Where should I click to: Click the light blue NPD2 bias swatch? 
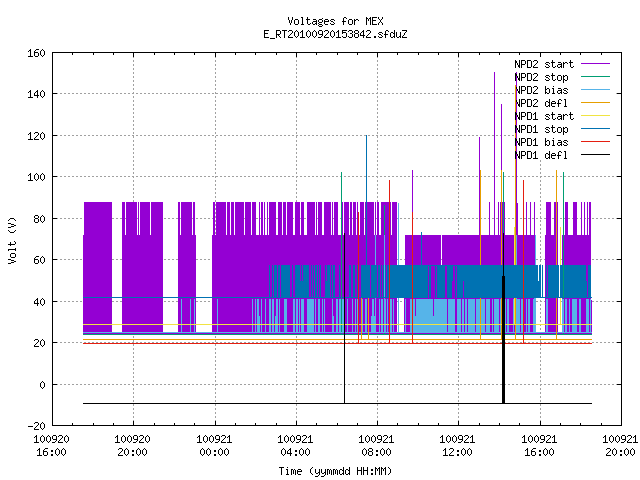(x=595, y=90)
